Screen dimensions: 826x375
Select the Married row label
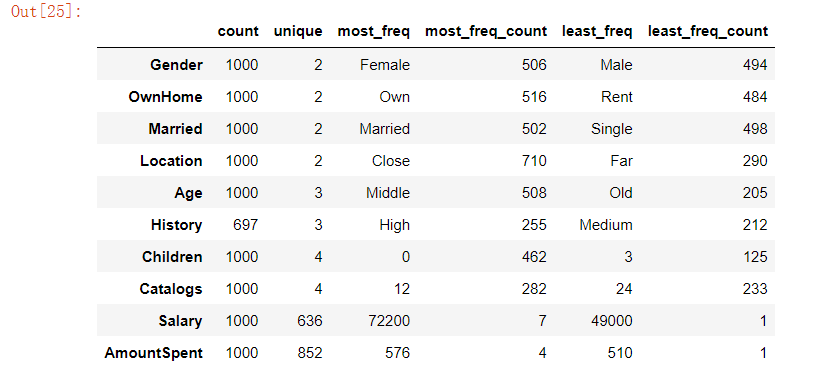point(175,129)
